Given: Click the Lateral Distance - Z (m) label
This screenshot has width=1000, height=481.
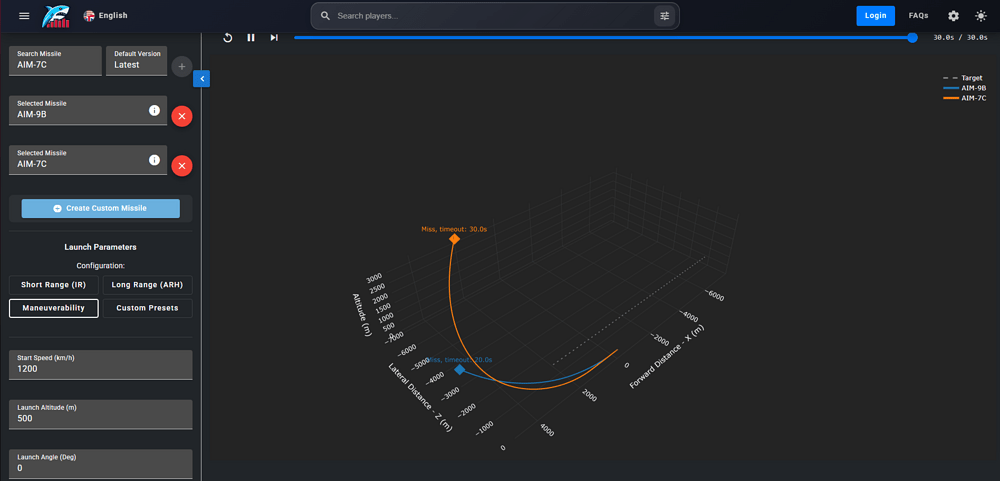Looking at the screenshot, I should [421, 397].
